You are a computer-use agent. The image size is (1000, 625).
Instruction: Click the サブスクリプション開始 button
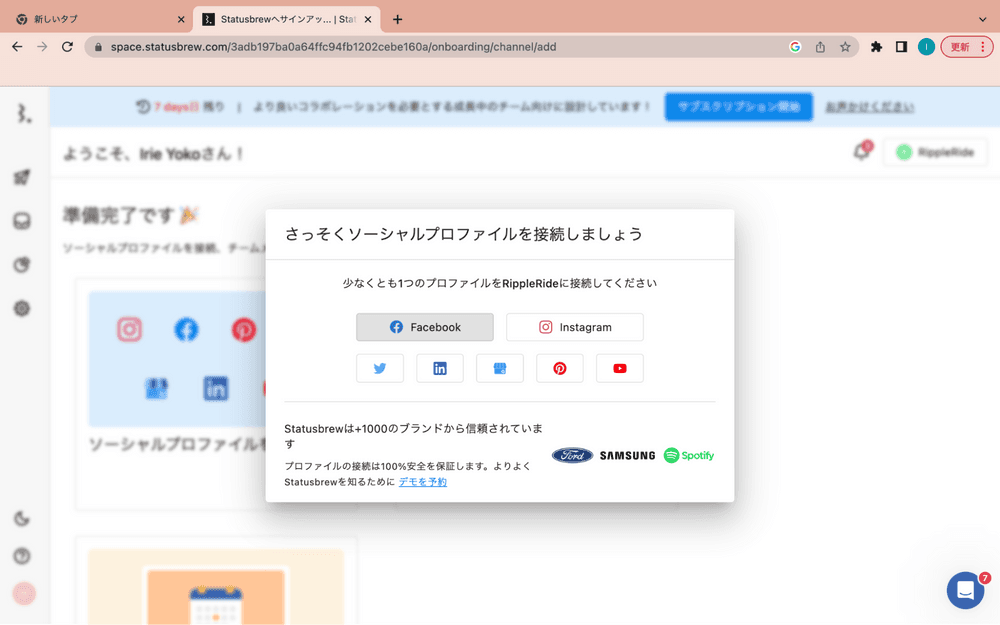coord(738,107)
